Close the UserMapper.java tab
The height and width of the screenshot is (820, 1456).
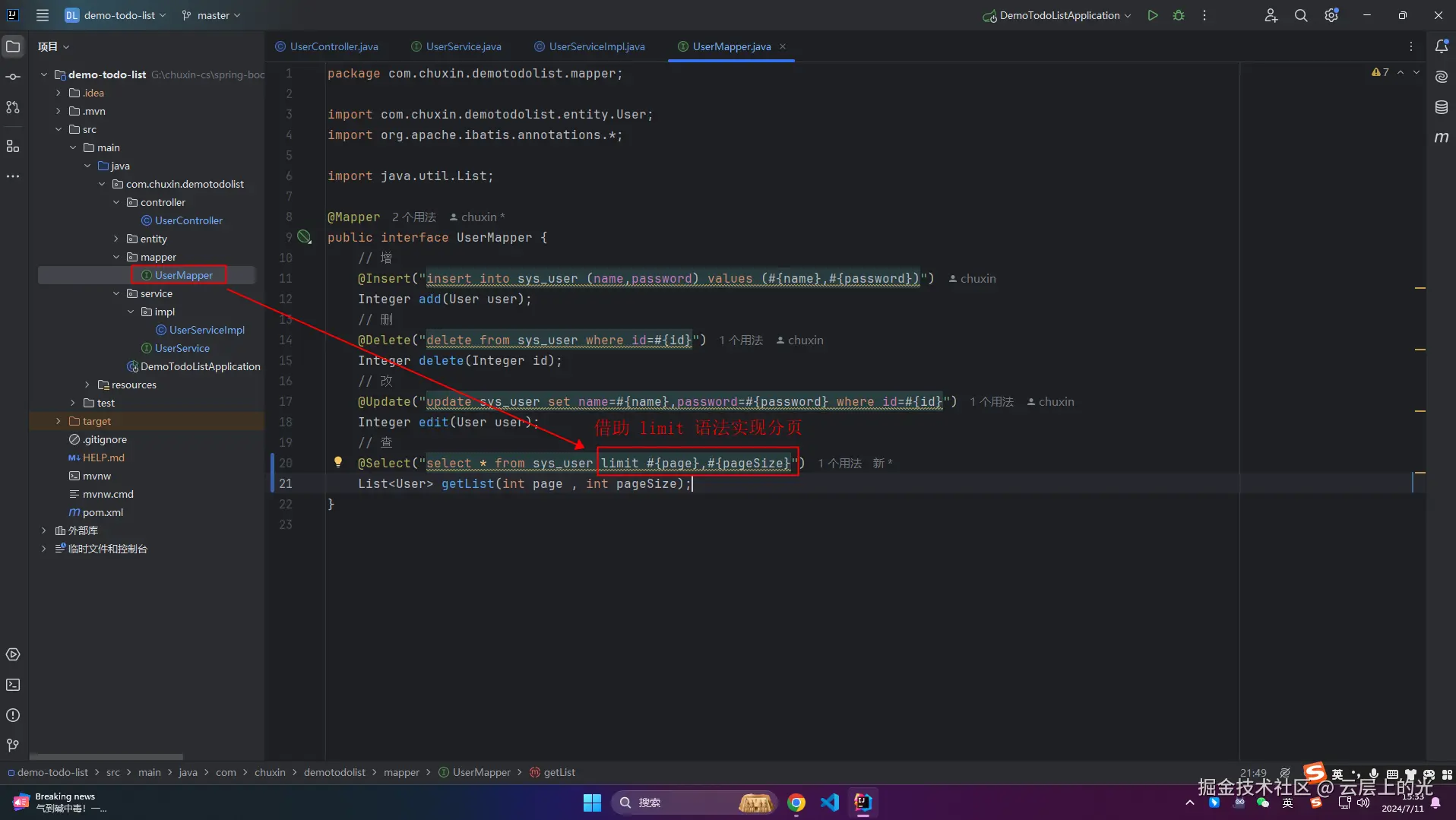783,46
